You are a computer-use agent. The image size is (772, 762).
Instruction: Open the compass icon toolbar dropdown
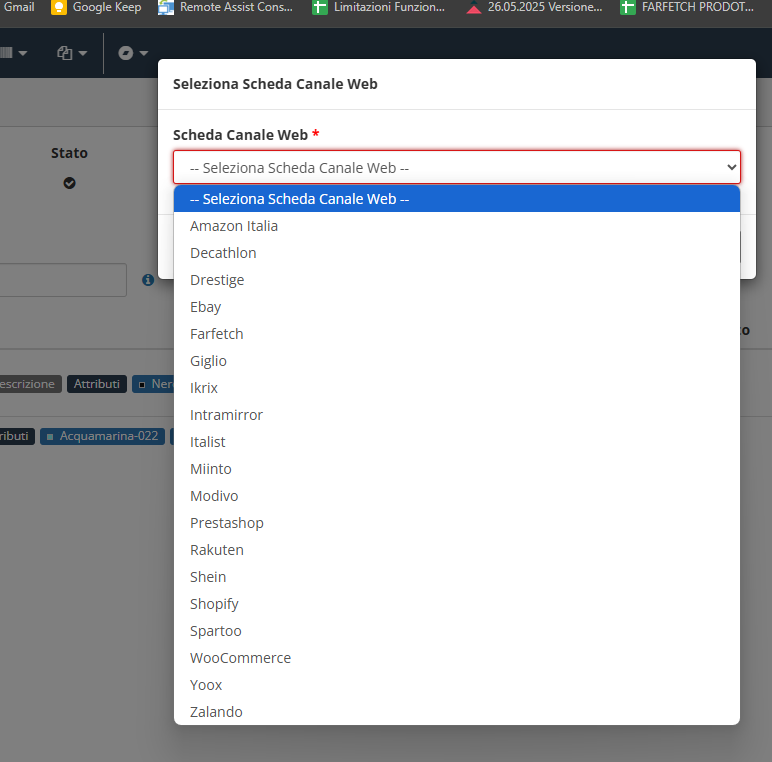pos(133,53)
